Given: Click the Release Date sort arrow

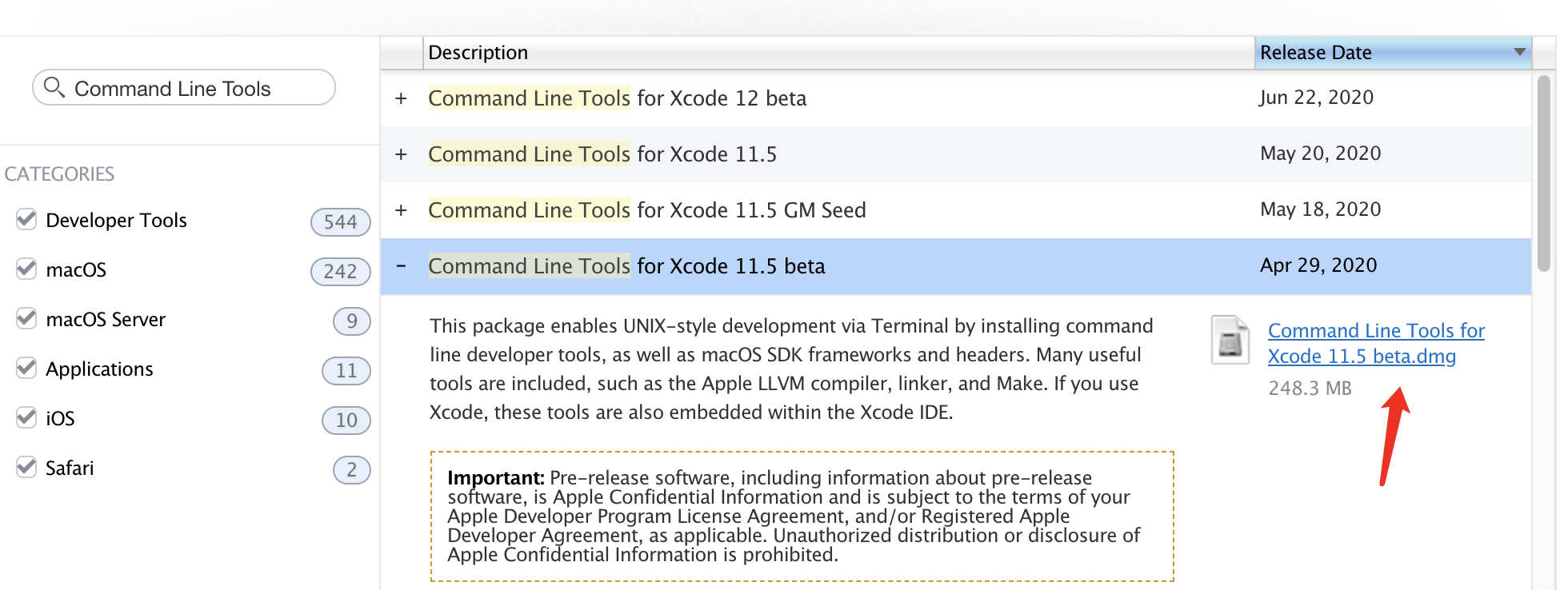Looking at the screenshot, I should coord(1519,52).
